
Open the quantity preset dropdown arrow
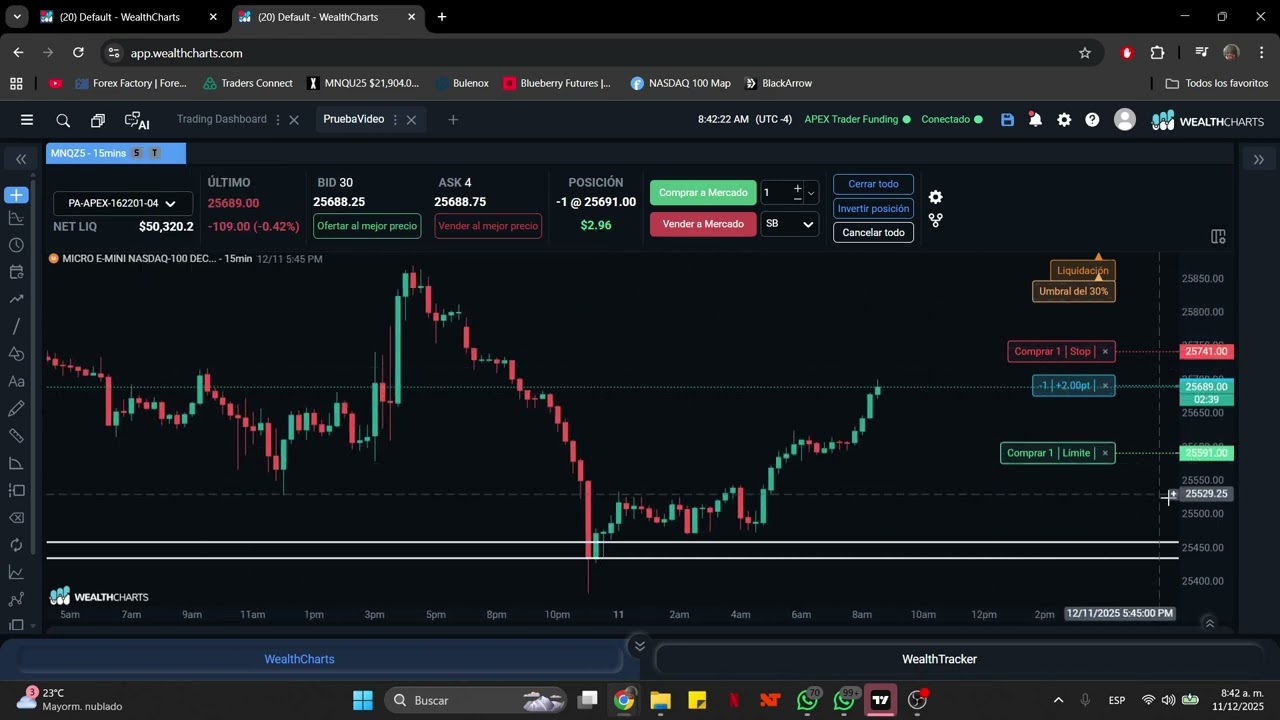click(811, 193)
